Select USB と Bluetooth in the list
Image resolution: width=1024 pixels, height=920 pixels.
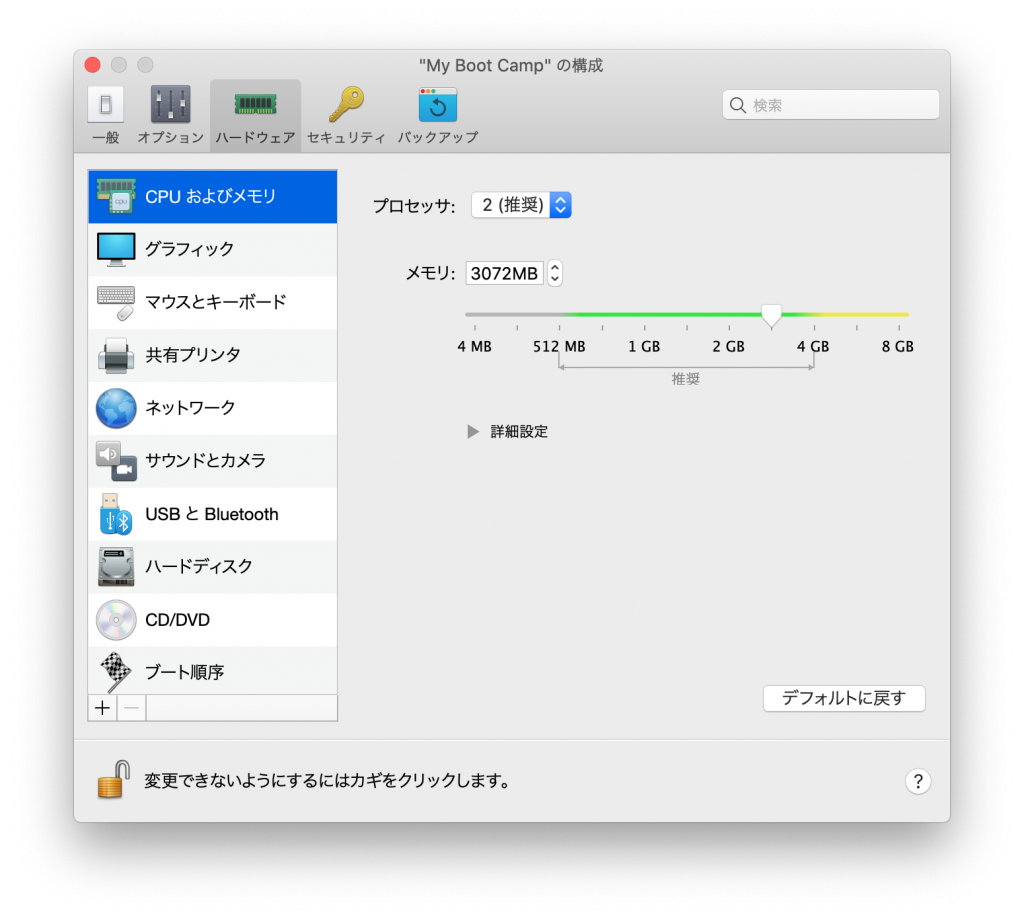click(x=213, y=514)
